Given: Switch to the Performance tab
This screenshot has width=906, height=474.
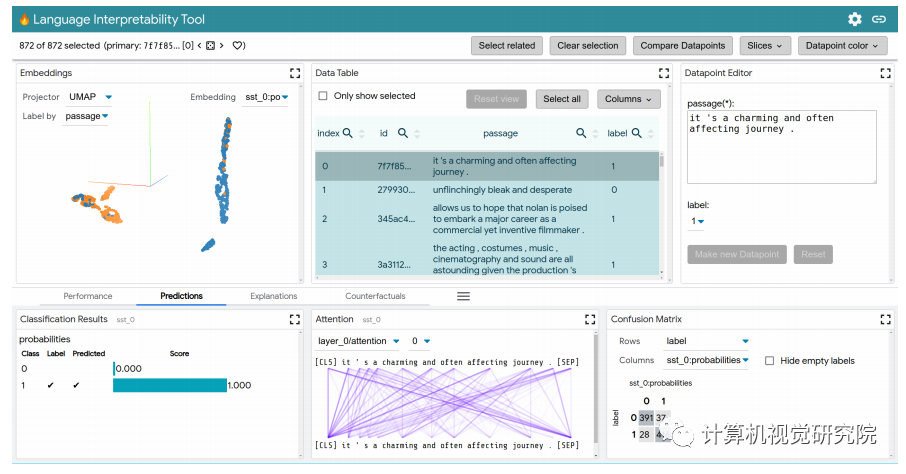Looking at the screenshot, I should point(88,296).
